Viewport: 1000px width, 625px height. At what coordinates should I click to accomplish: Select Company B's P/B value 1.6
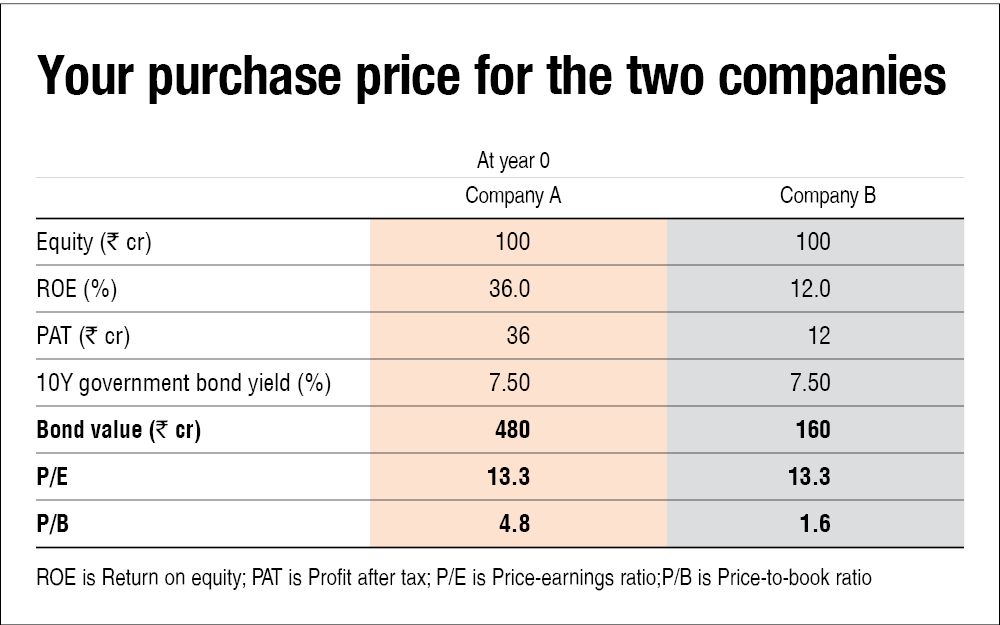point(817,524)
